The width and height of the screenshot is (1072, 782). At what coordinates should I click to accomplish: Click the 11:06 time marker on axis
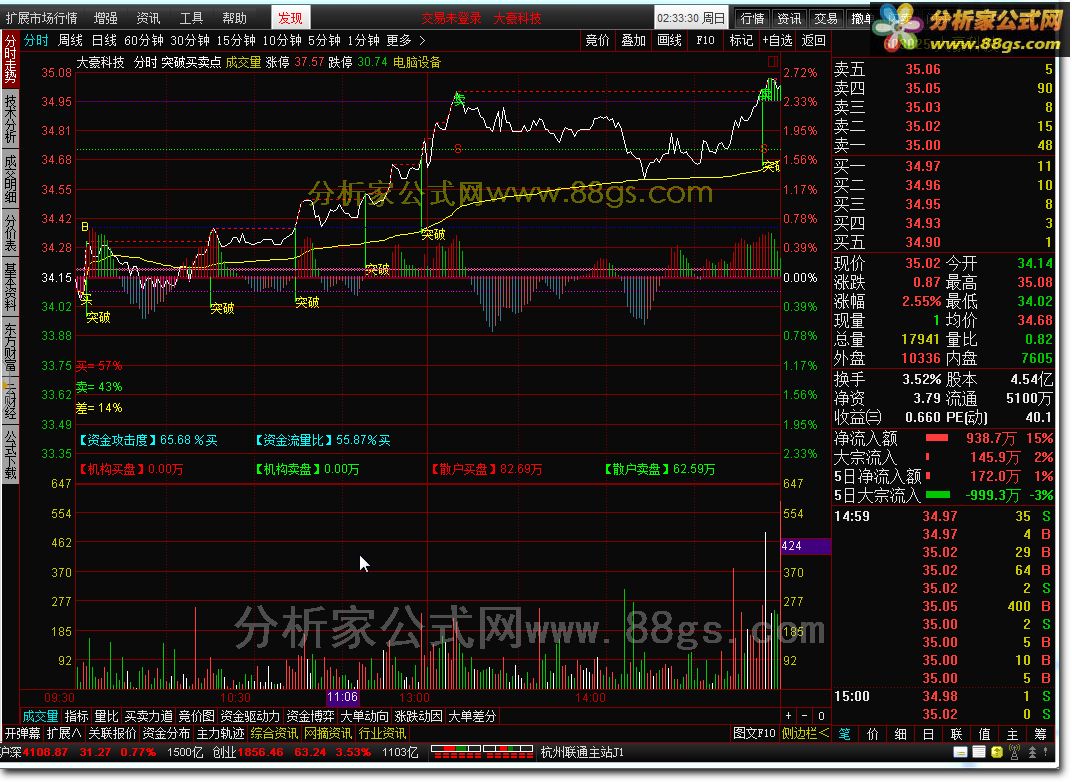(x=343, y=697)
